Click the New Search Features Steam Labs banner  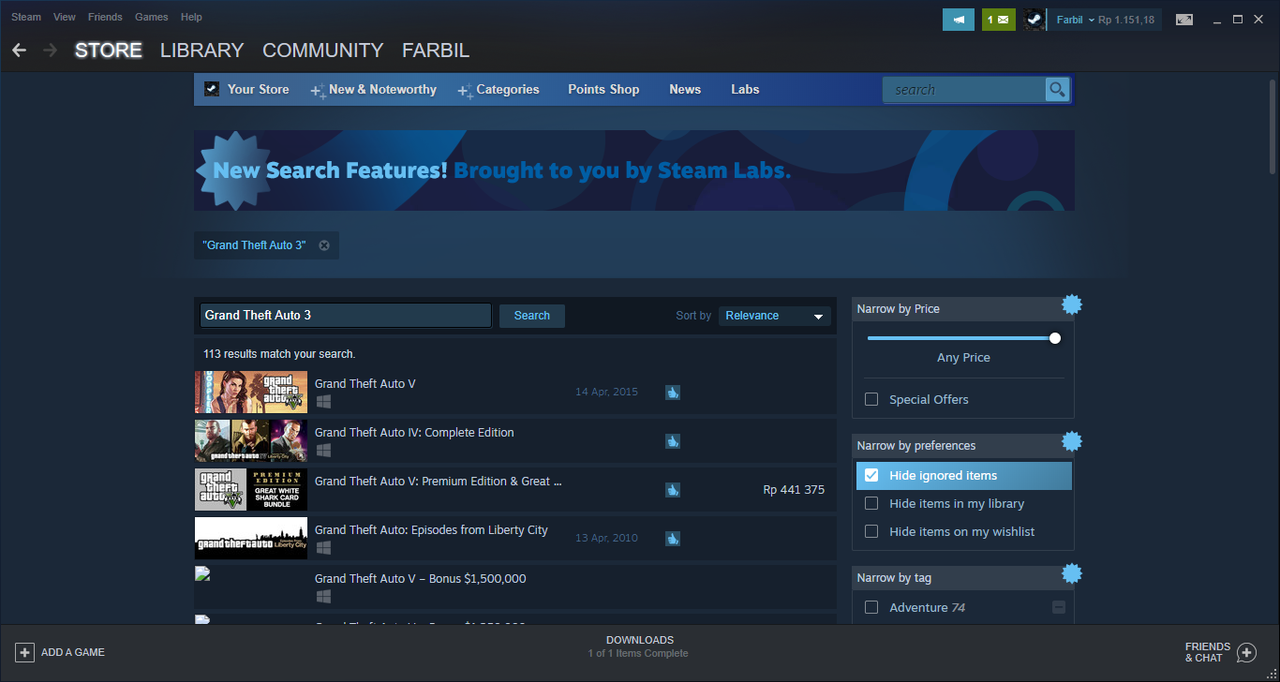[x=634, y=170]
